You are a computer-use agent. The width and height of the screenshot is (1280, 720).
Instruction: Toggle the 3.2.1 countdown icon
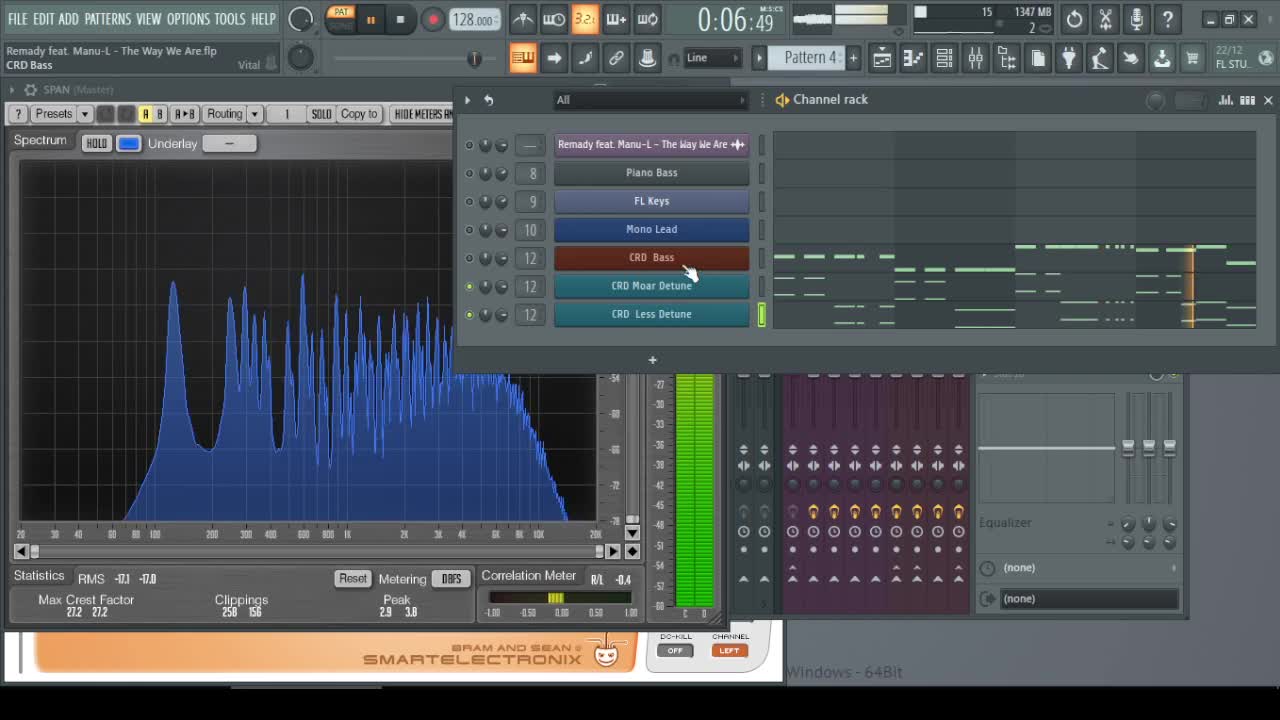(585, 19)
